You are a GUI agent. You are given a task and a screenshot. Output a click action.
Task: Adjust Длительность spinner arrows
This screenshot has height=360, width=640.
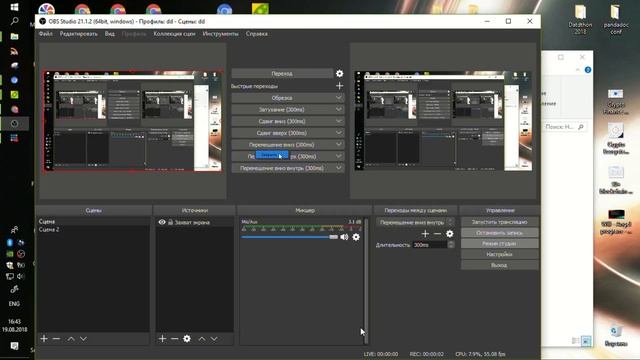[x=451, y=245]
